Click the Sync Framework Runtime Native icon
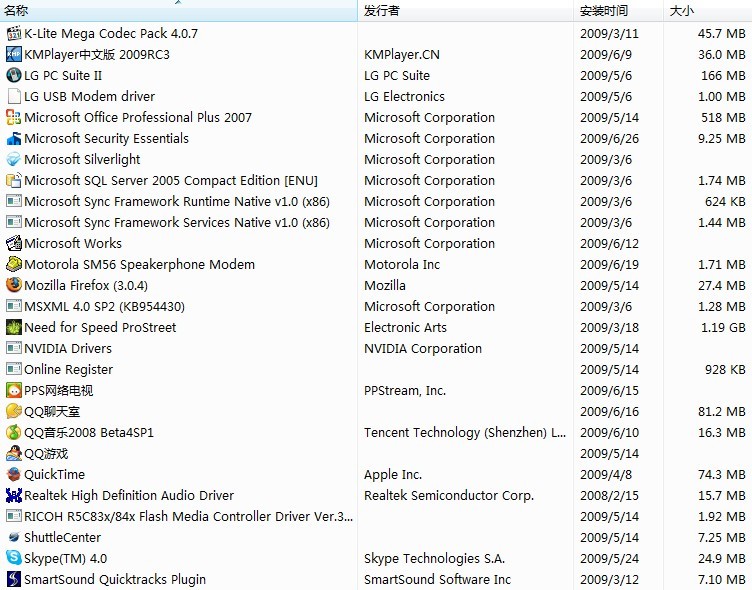752x590 pixels. pyautogui.click(x=14, y=201)
